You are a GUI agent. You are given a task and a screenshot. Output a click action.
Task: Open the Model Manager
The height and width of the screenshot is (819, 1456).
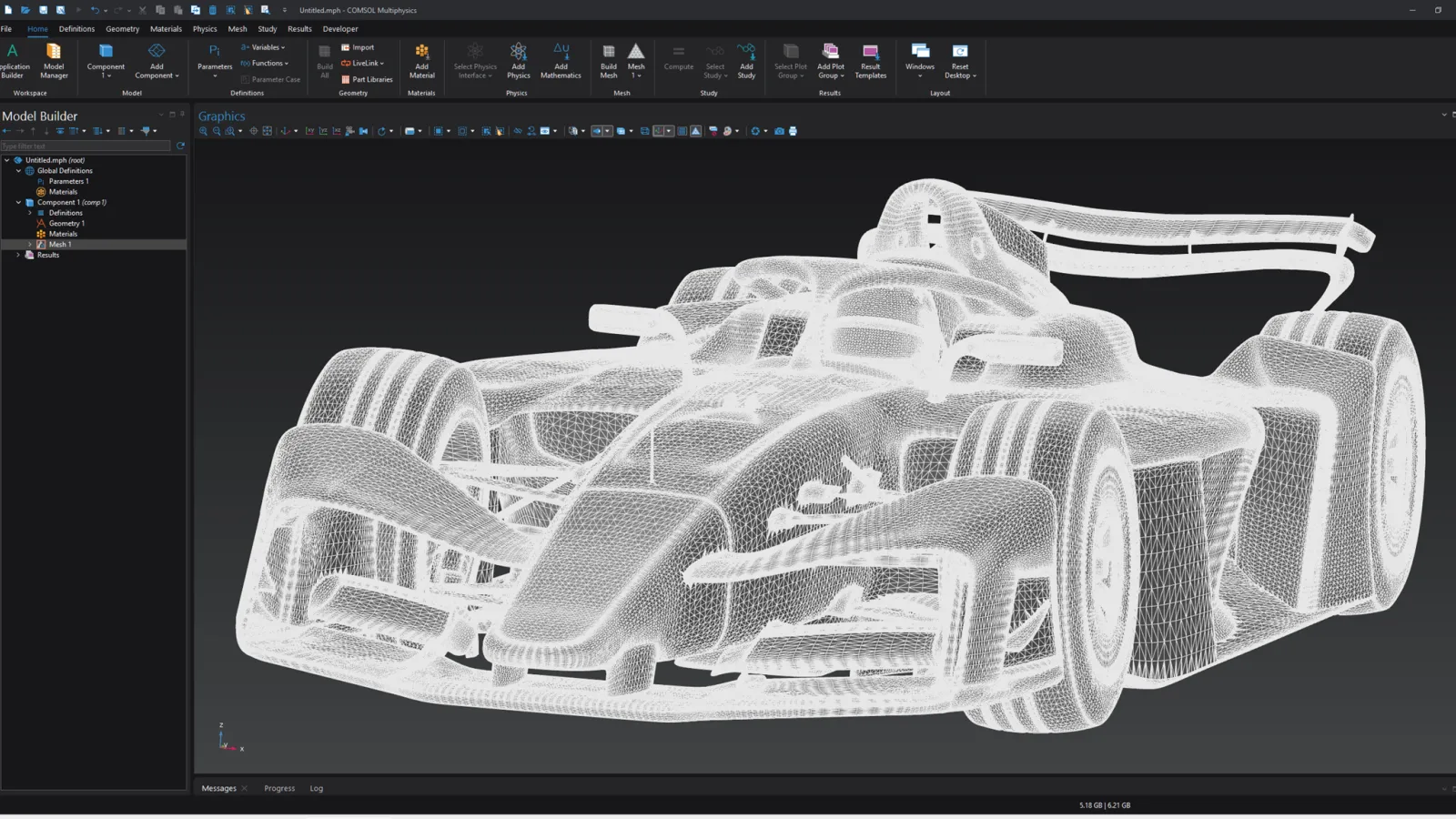(x=54, y=60)
